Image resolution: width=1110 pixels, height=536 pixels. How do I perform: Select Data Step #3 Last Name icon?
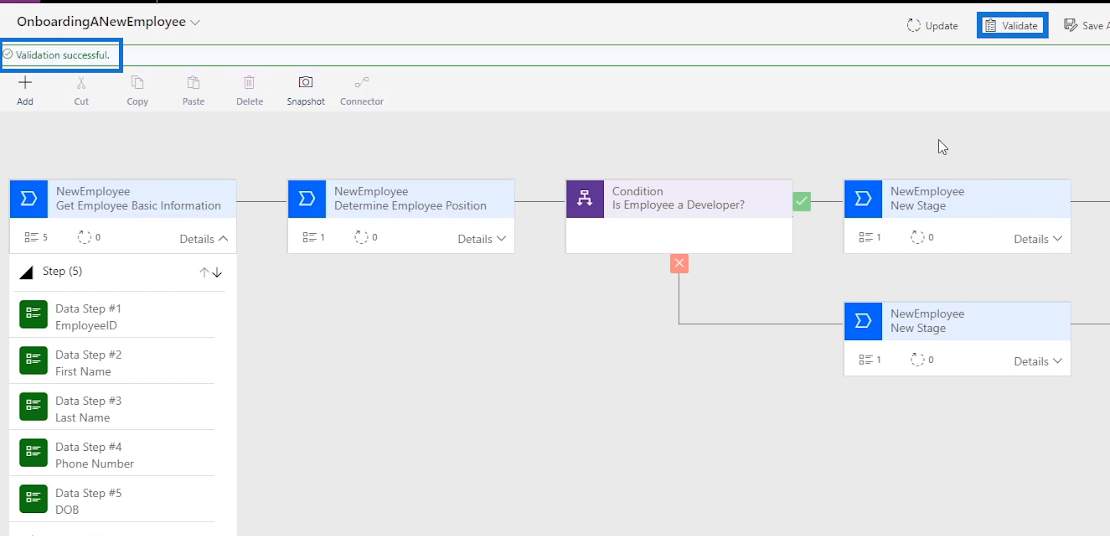(33, 406)
